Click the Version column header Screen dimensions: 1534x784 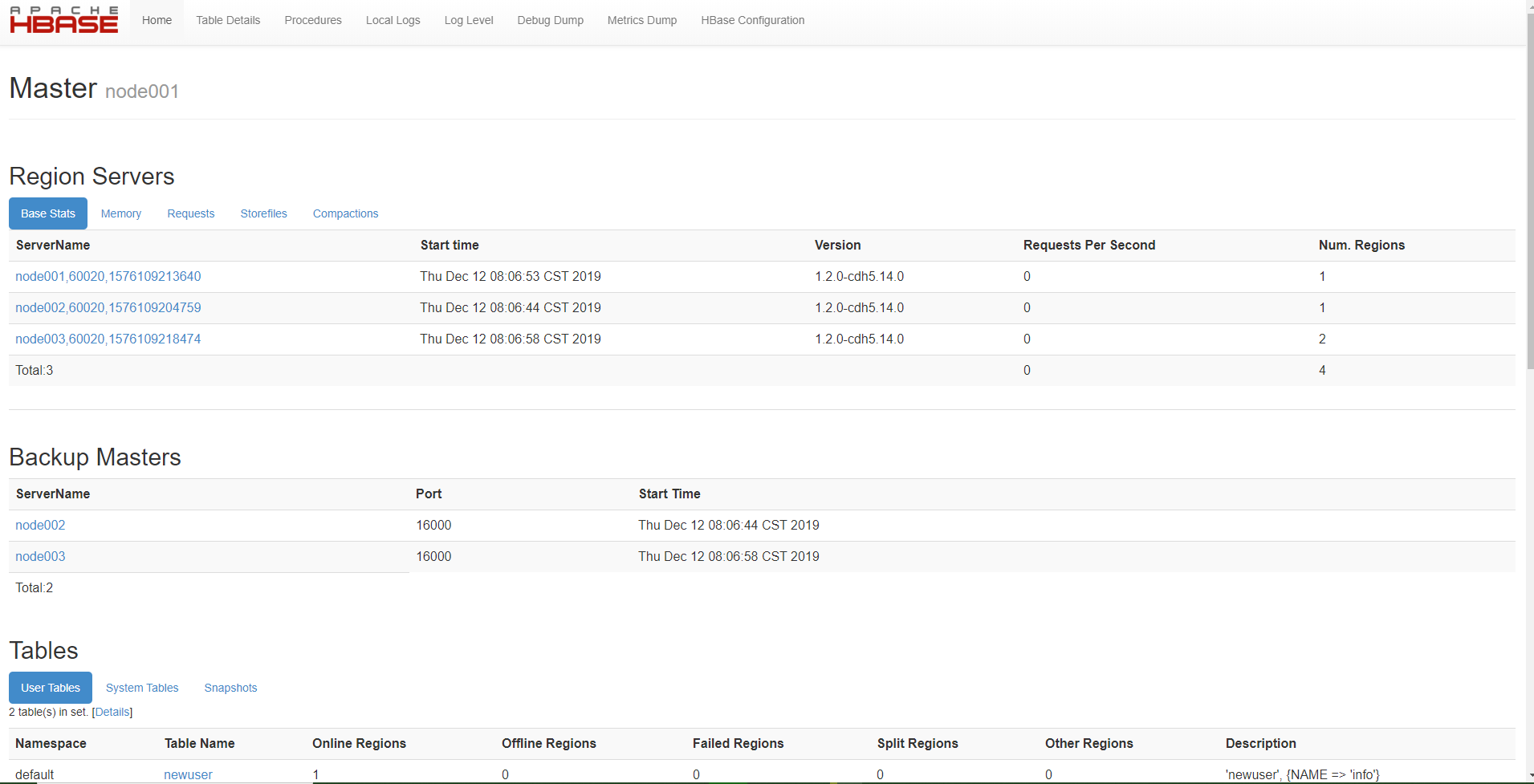tap(838, 245)
